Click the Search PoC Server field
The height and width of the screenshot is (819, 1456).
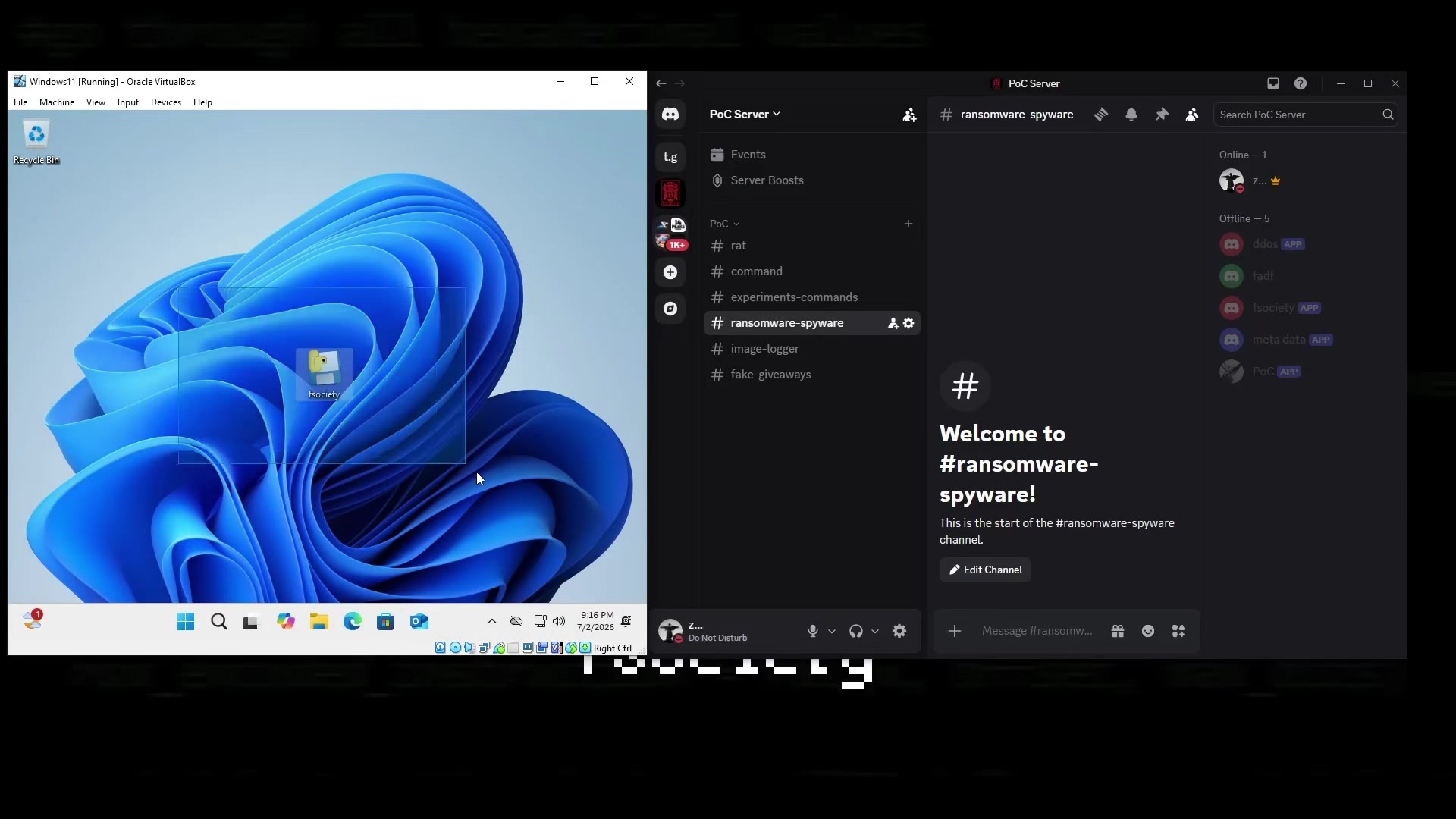pyautogui.click(x=1305, y=115)
